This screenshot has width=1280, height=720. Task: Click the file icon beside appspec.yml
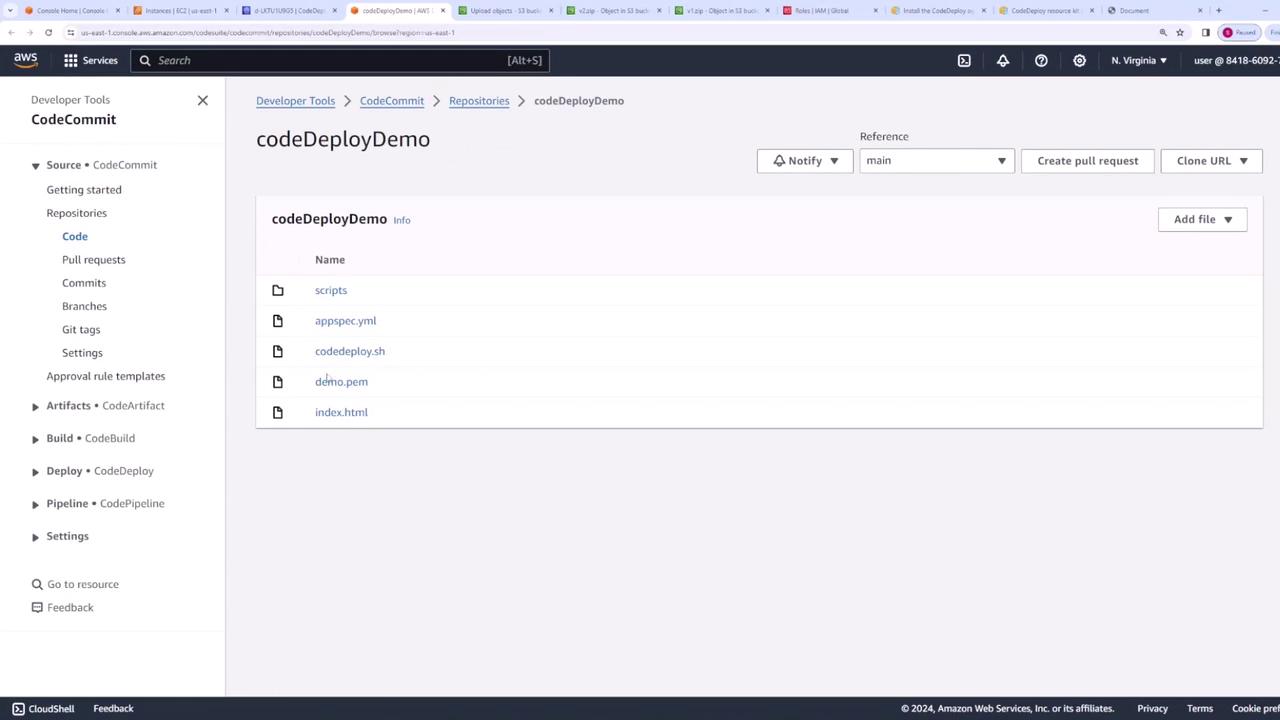pyautogui.click(x=278, y=321)
